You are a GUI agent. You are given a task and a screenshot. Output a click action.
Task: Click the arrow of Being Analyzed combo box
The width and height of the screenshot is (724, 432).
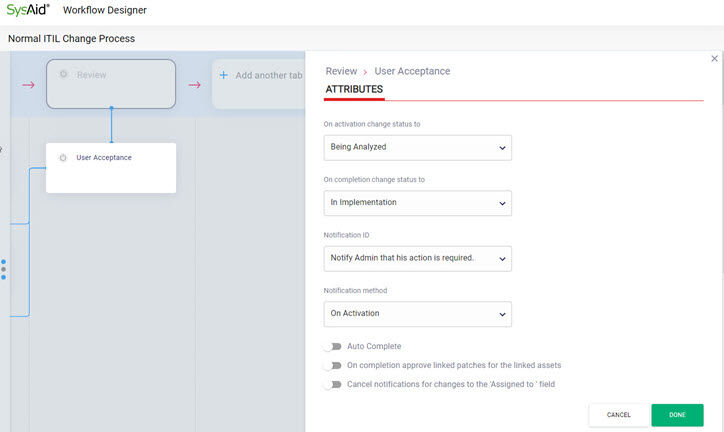tap(502, 148)
